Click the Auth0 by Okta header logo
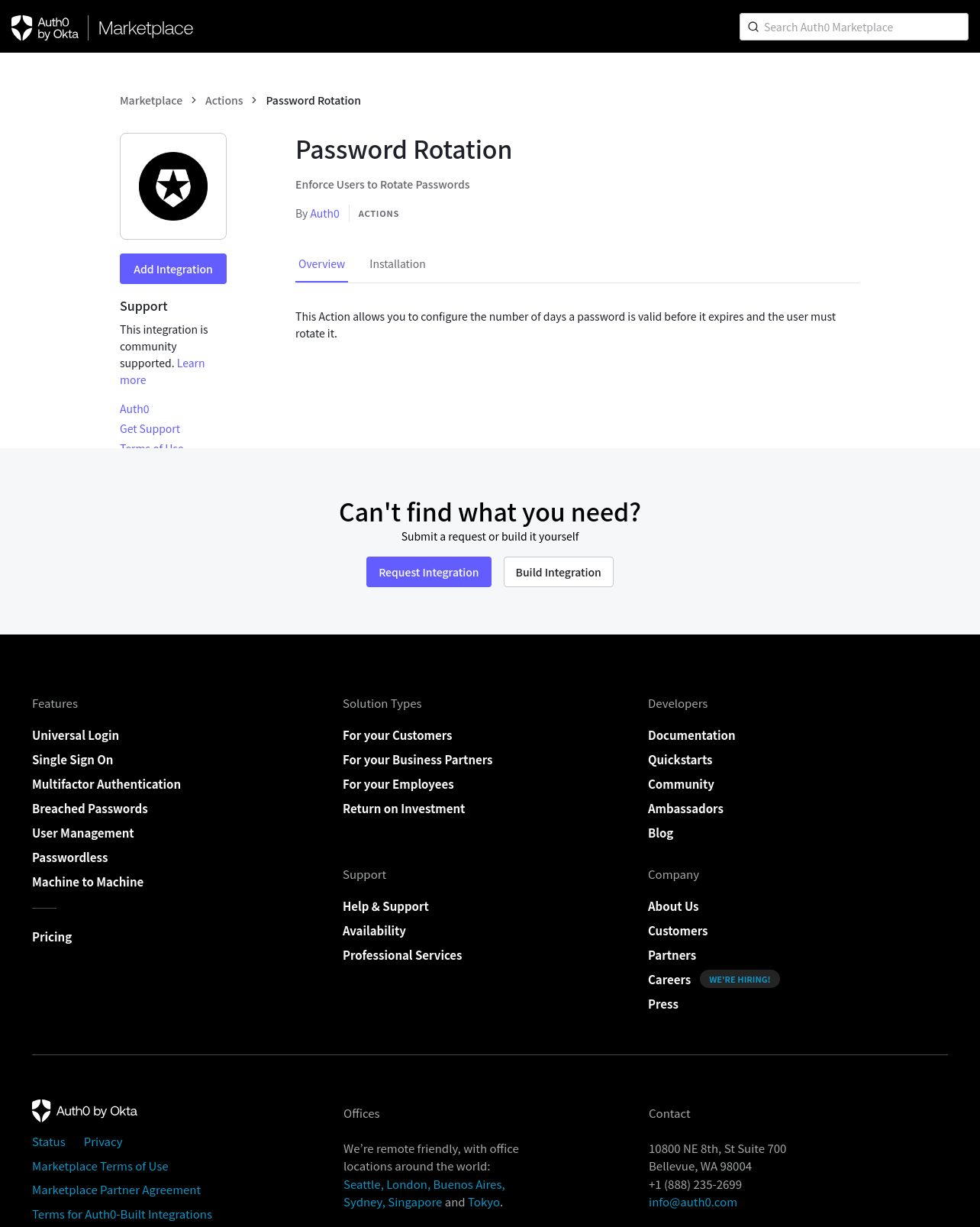Screen dimensions: 980x1227 45,27
